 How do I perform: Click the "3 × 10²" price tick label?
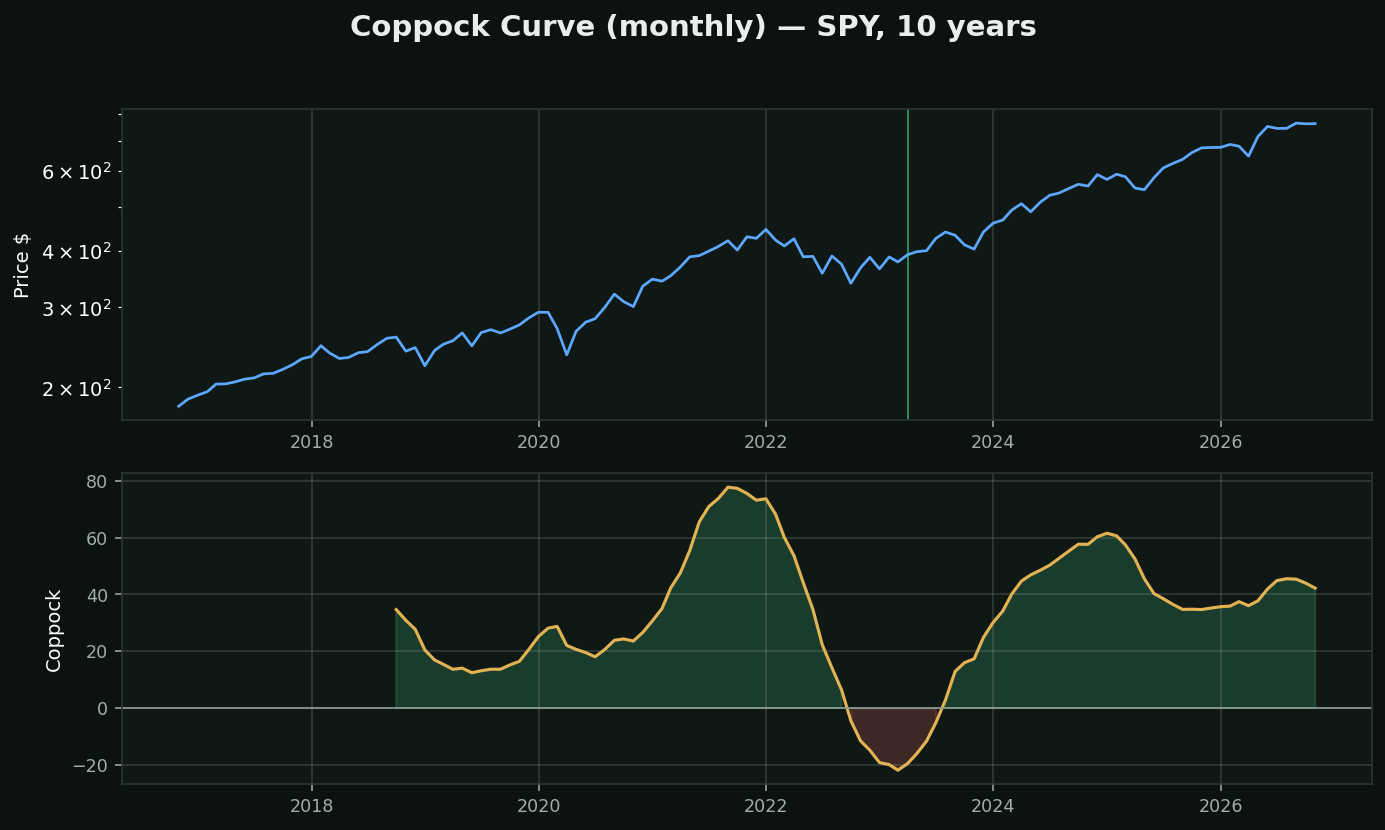[x=76, y=307]
